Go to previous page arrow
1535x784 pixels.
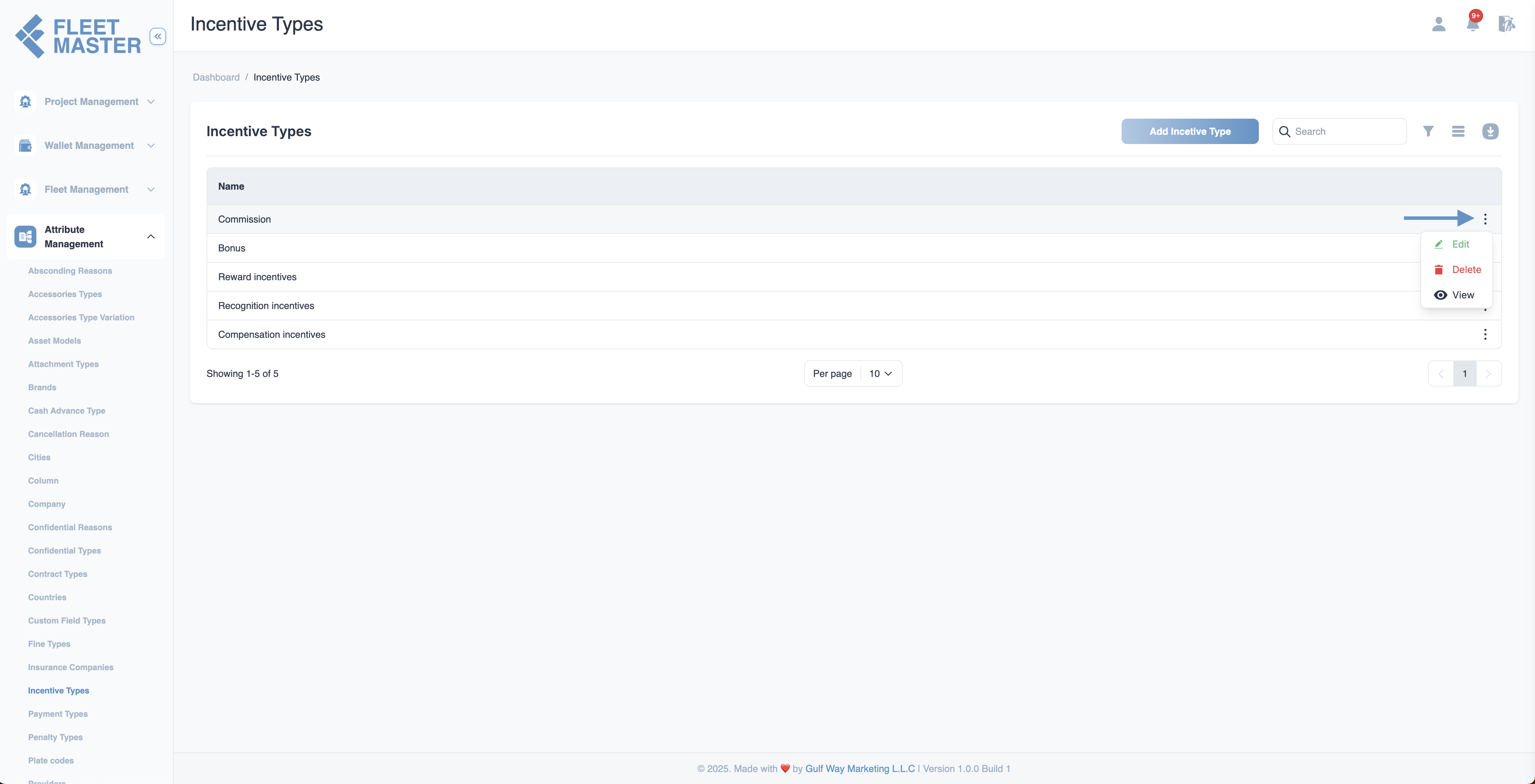tap(1441, 373)
